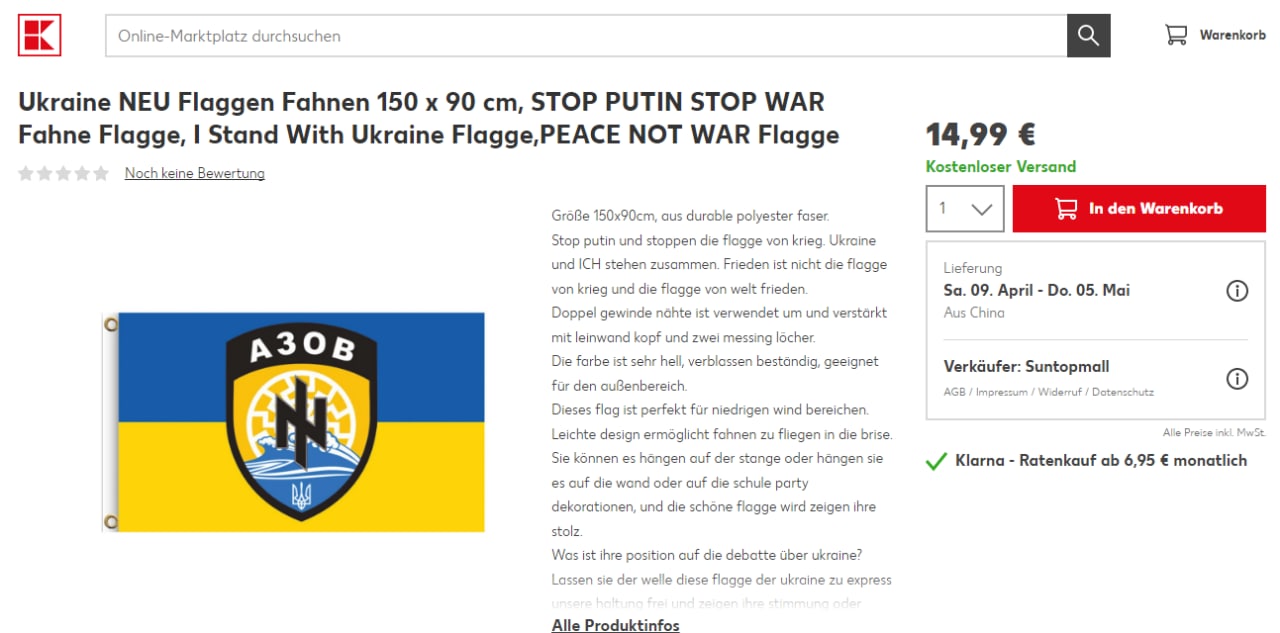The height and width of the screenshot is (633, 1280).
Task: Open the Noch keine Bewertung link
Action: pyautogui.click(x=195, y=173)
